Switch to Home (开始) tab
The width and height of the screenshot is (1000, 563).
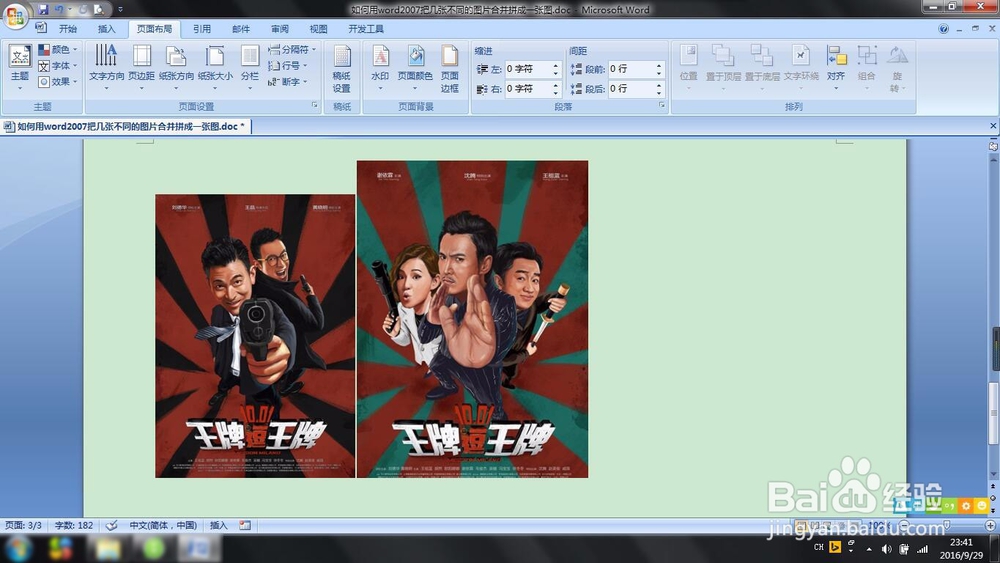(x=68, y=29)
